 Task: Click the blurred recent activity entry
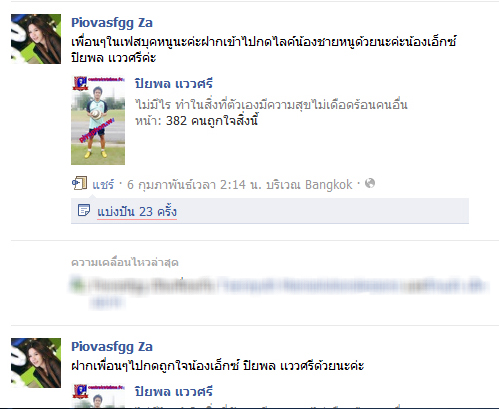click(278, 292)
